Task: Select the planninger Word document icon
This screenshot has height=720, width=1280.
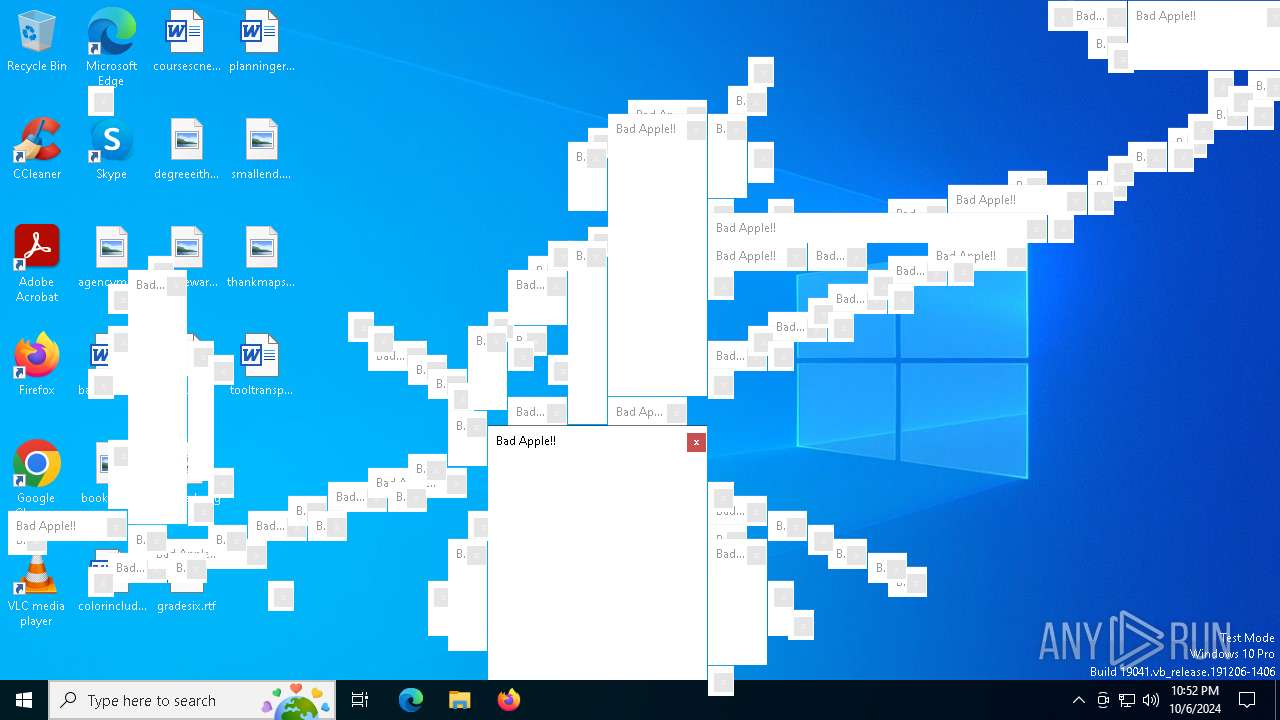Action: pyautogui.click(x=261, y=42)
